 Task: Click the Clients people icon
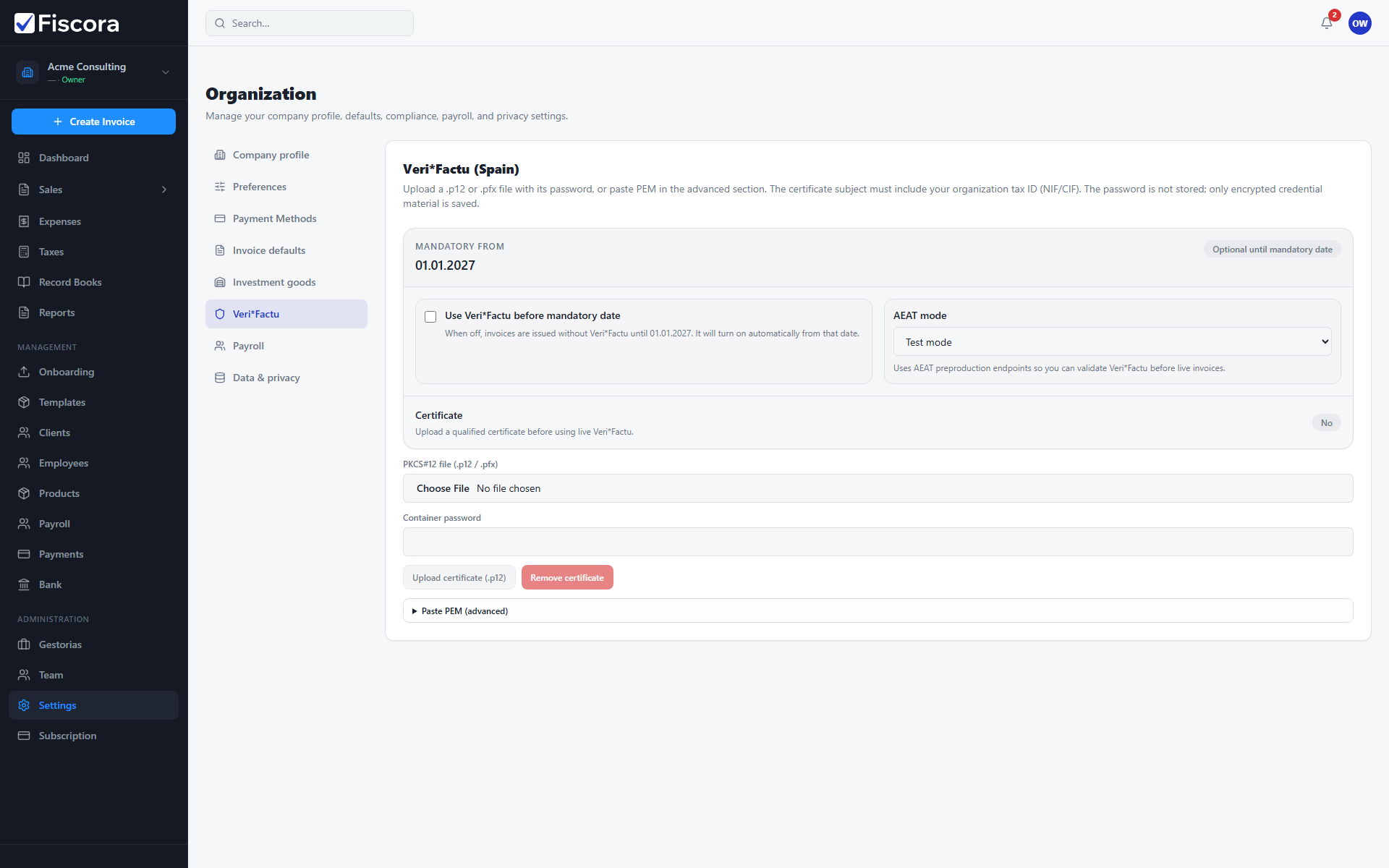coord(24,433)
